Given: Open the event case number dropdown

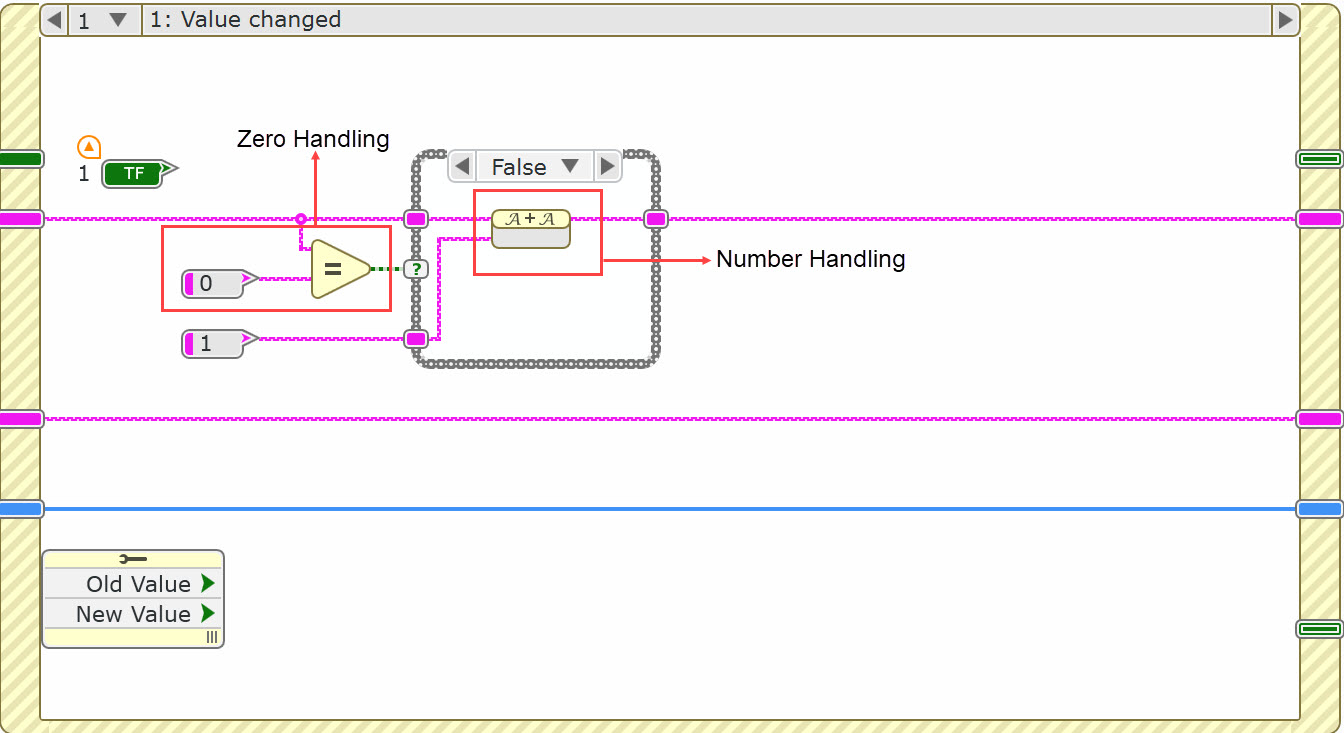Looking at the screenshot, I should point(103,19).
